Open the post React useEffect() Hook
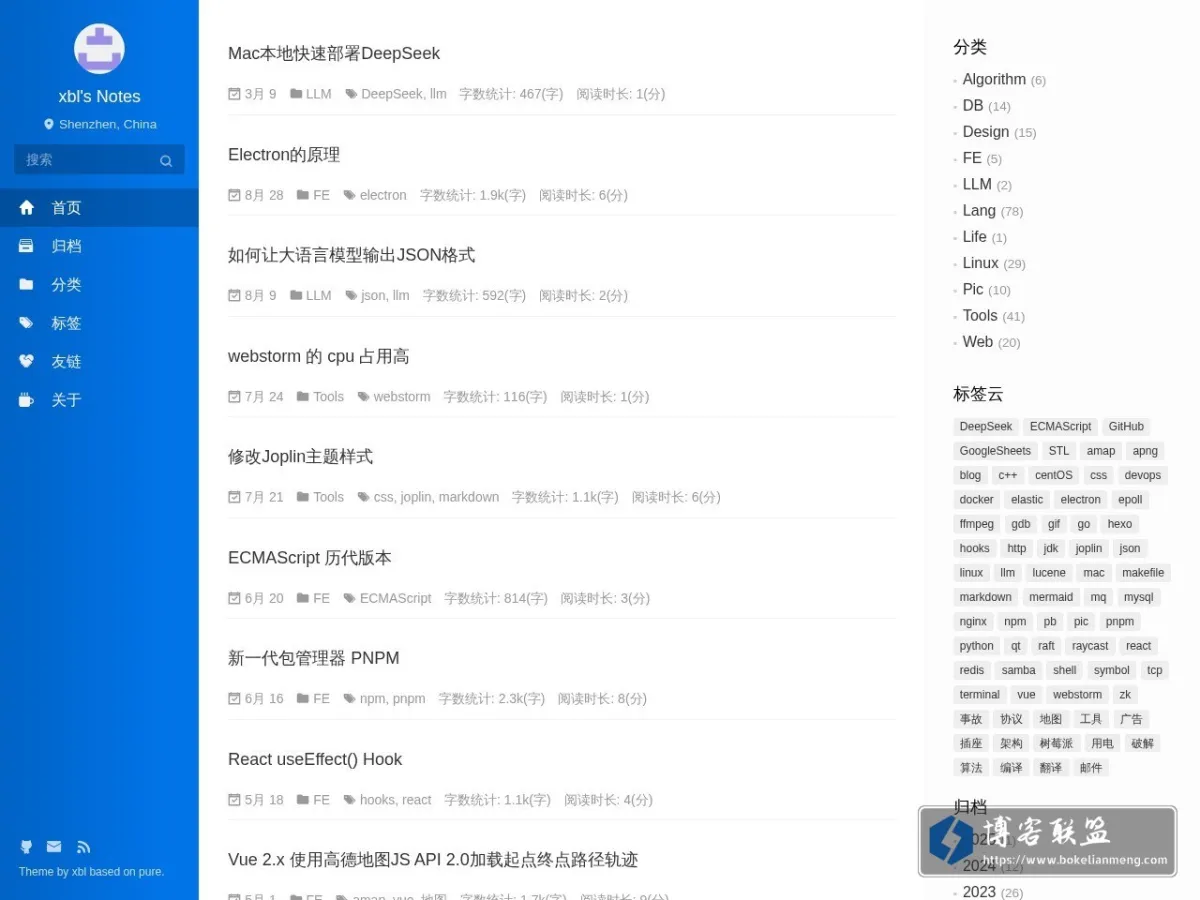The image size is (1200, 900). 315,759
